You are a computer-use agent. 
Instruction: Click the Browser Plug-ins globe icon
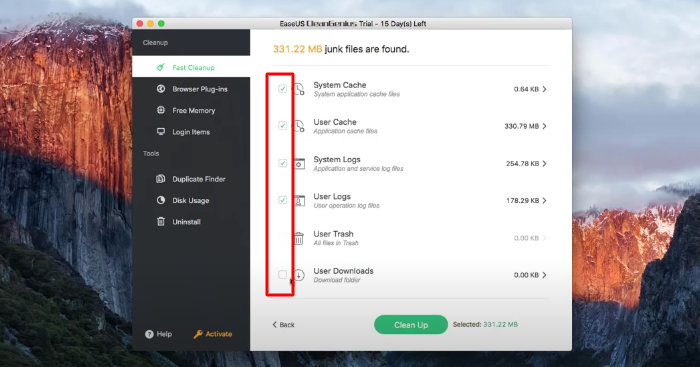(161, 89)
